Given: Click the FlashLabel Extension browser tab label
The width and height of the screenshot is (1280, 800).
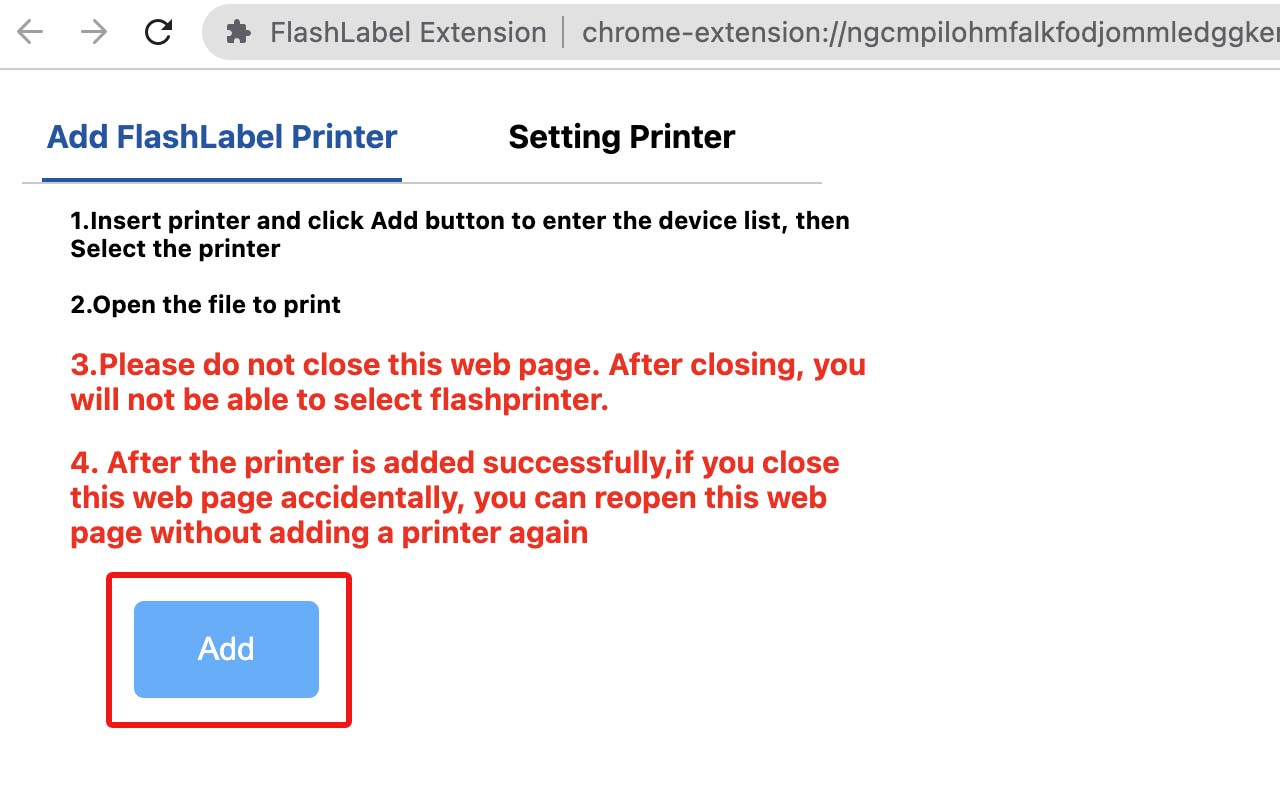Looking at the screenshot, I should point(408,32).
